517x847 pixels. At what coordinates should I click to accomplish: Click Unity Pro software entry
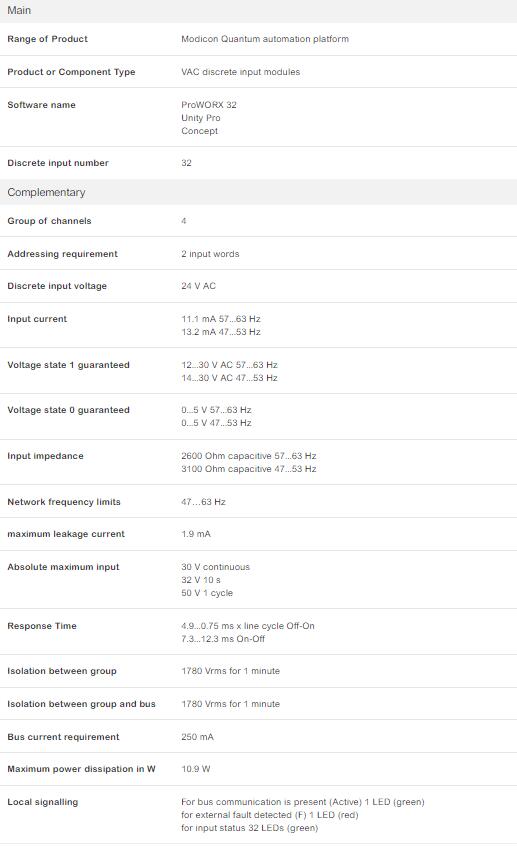pos(200,118)
